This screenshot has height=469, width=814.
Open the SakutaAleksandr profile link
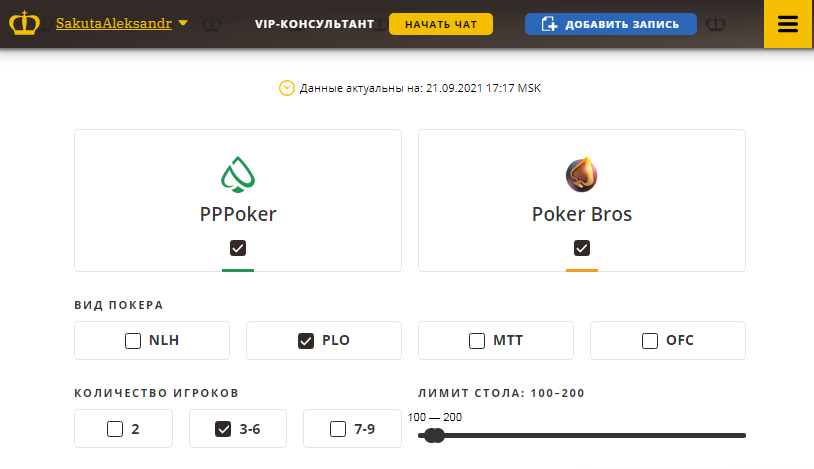click(x=114, y=23)
